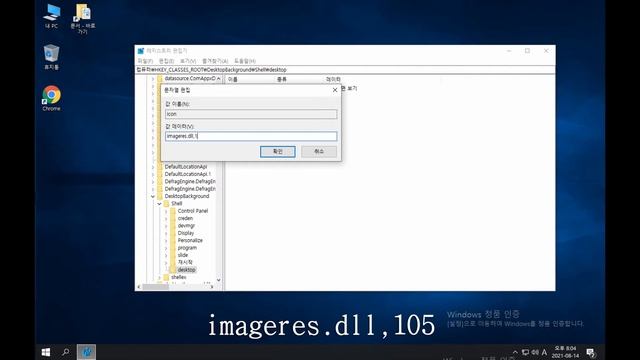The image size is (640, 360).
Task: Click tree horizontal scroll right arrow
Action: [x=212, y=287]
